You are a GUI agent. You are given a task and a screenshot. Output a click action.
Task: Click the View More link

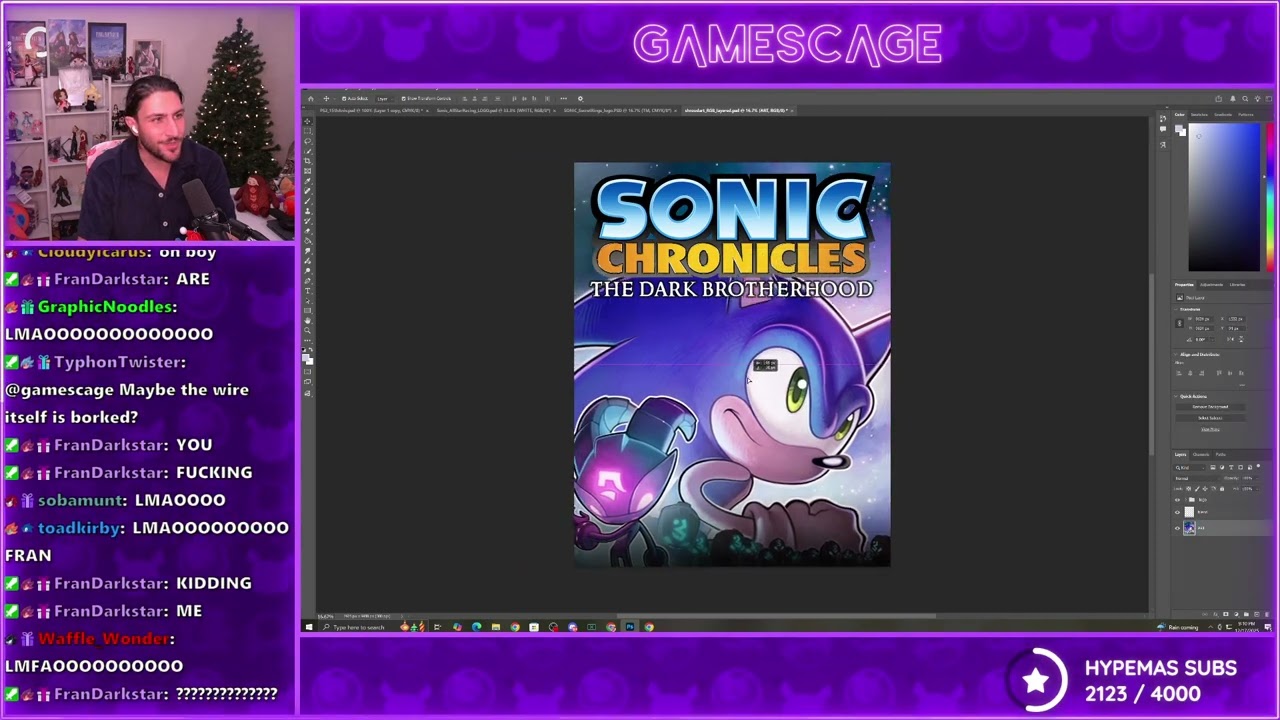(1210, 429)
